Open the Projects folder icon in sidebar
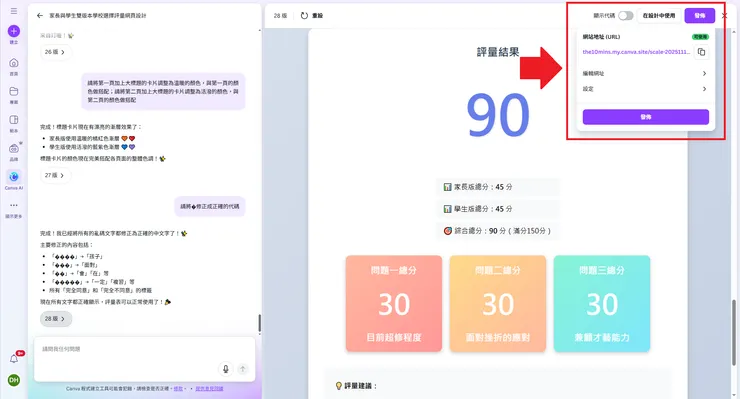740x399 pixels. (x=14, y=91)
